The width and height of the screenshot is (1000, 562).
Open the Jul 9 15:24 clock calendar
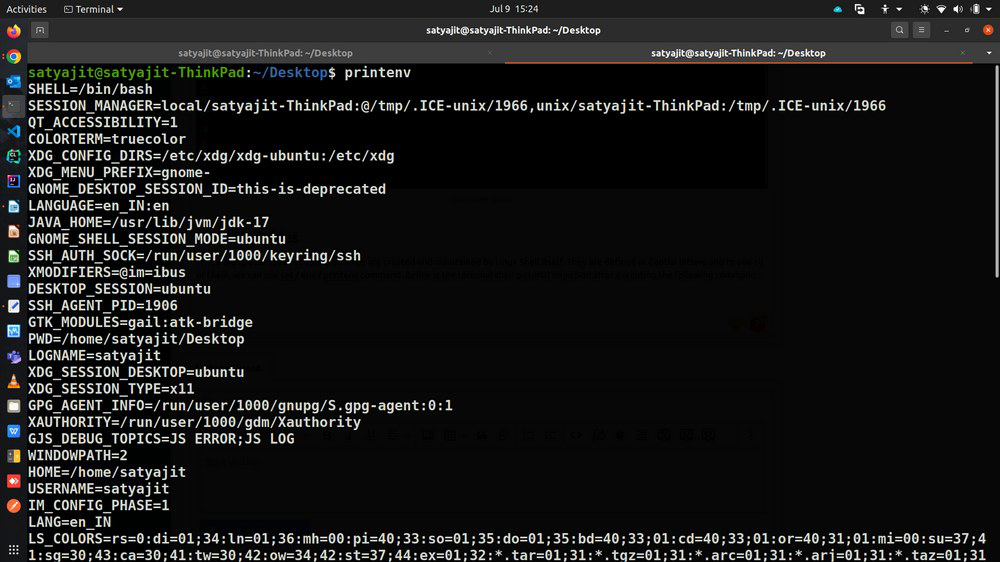514,9
